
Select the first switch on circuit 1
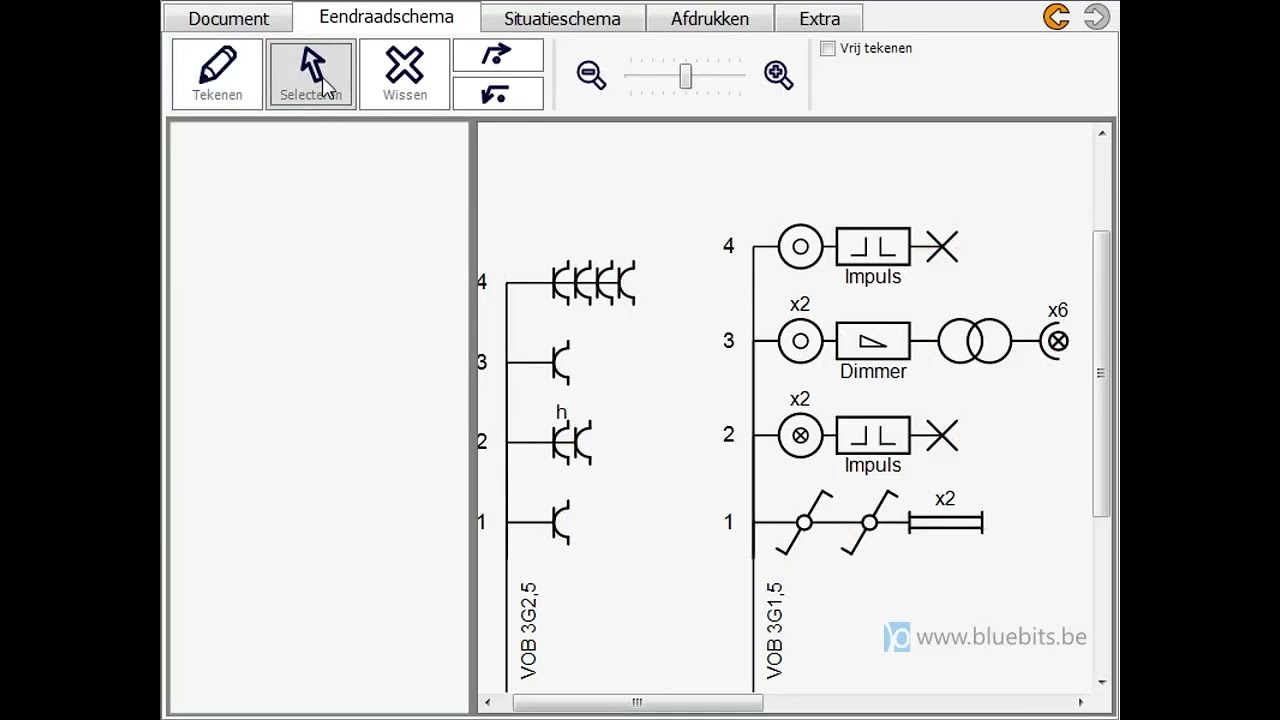804,522
